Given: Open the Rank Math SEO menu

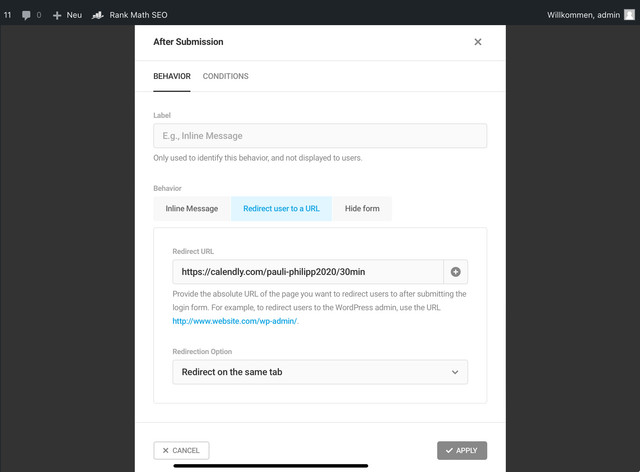Looking at the screenshot, I should pyautogui.click(x=138, y=15).
